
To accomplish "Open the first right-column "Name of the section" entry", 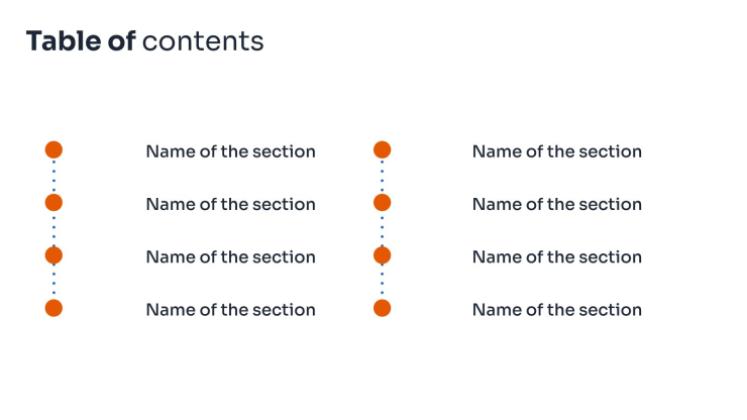I will pos(557,151).
